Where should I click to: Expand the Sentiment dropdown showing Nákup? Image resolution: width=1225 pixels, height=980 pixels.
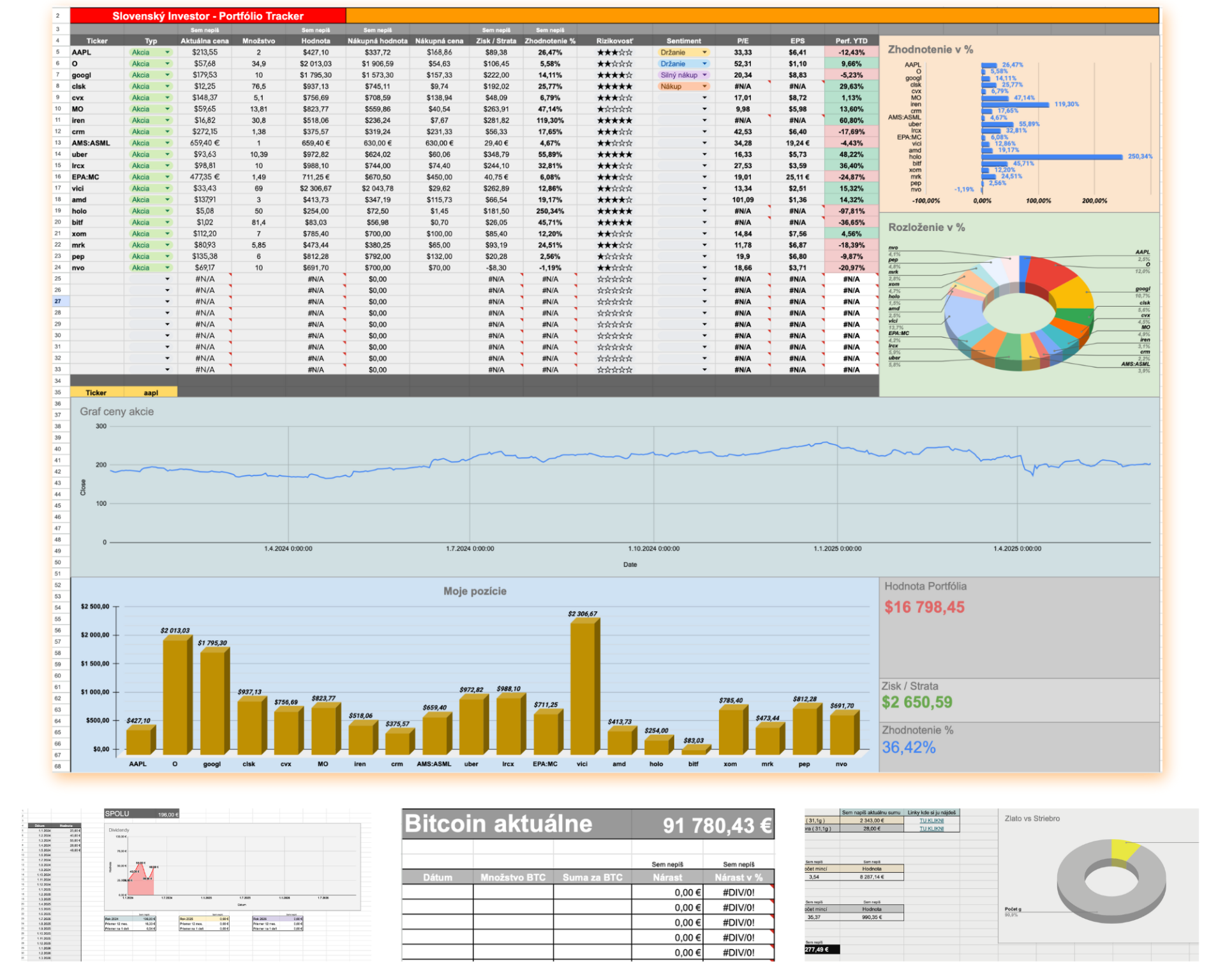point(704,86)
